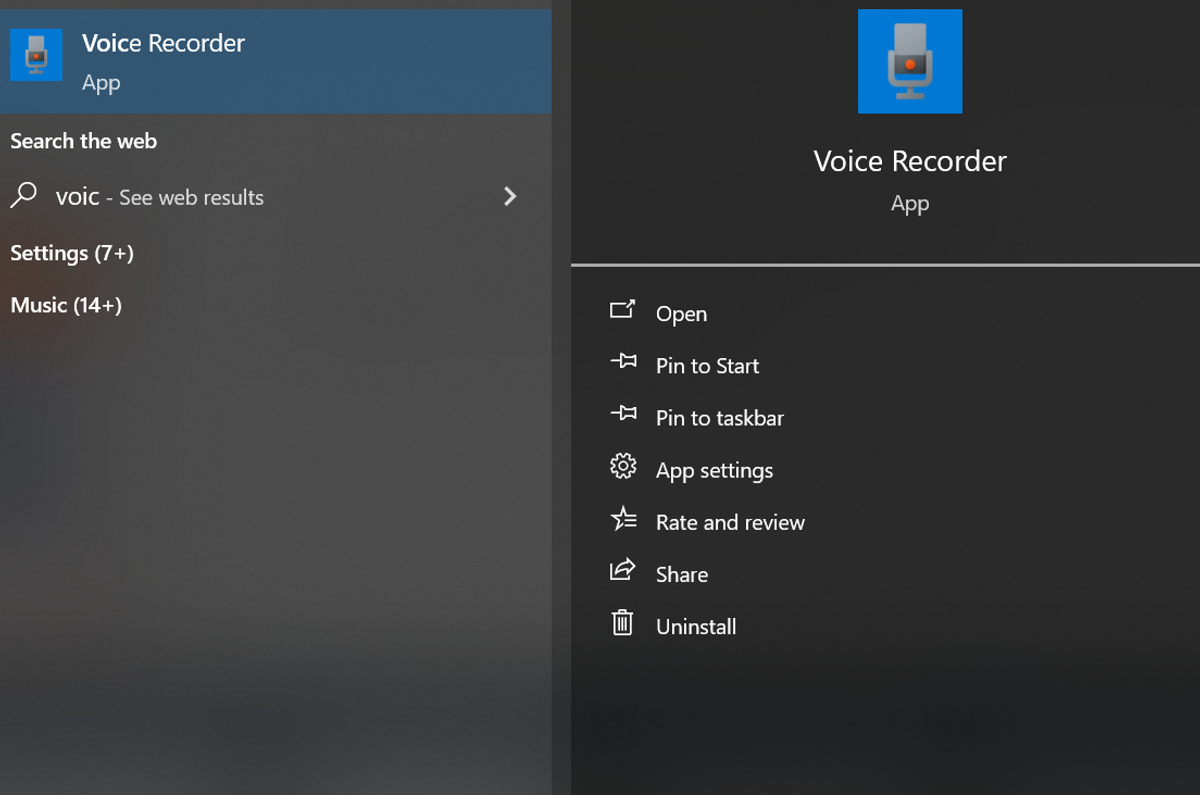
Task: Click the Rate and review star icon
Action: 623,518
